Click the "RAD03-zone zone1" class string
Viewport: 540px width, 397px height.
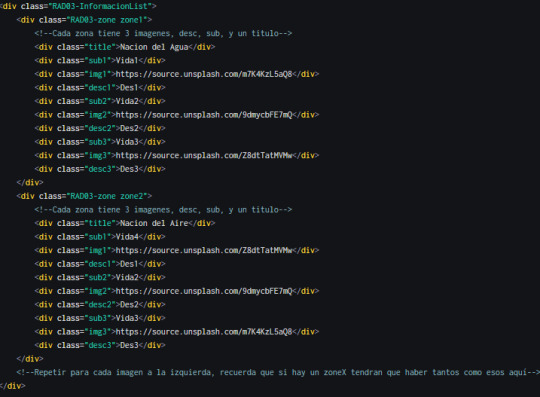coord(106,20)
